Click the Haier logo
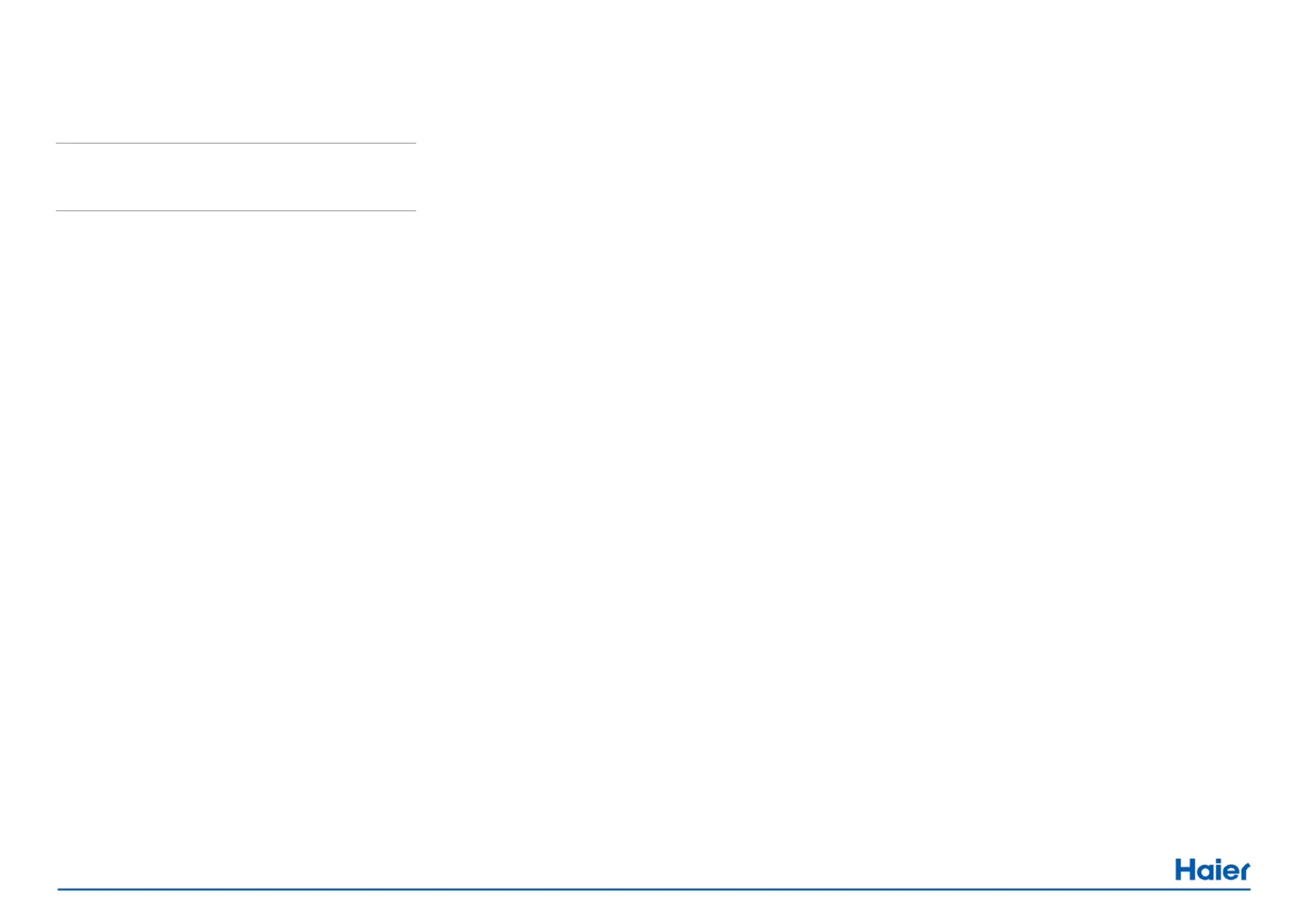 (x=1212, y=869)
